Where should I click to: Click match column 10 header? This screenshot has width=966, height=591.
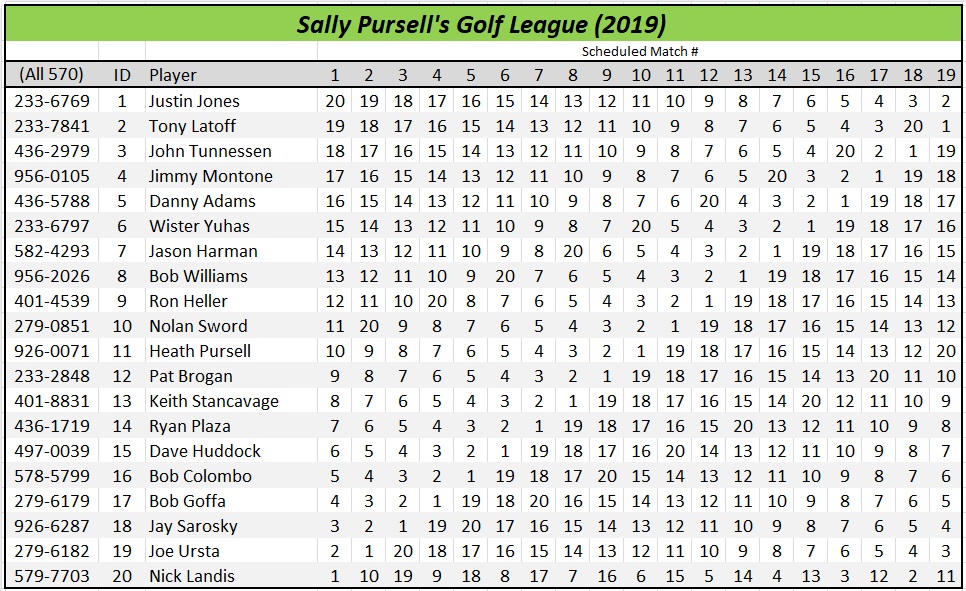point(641,75)
